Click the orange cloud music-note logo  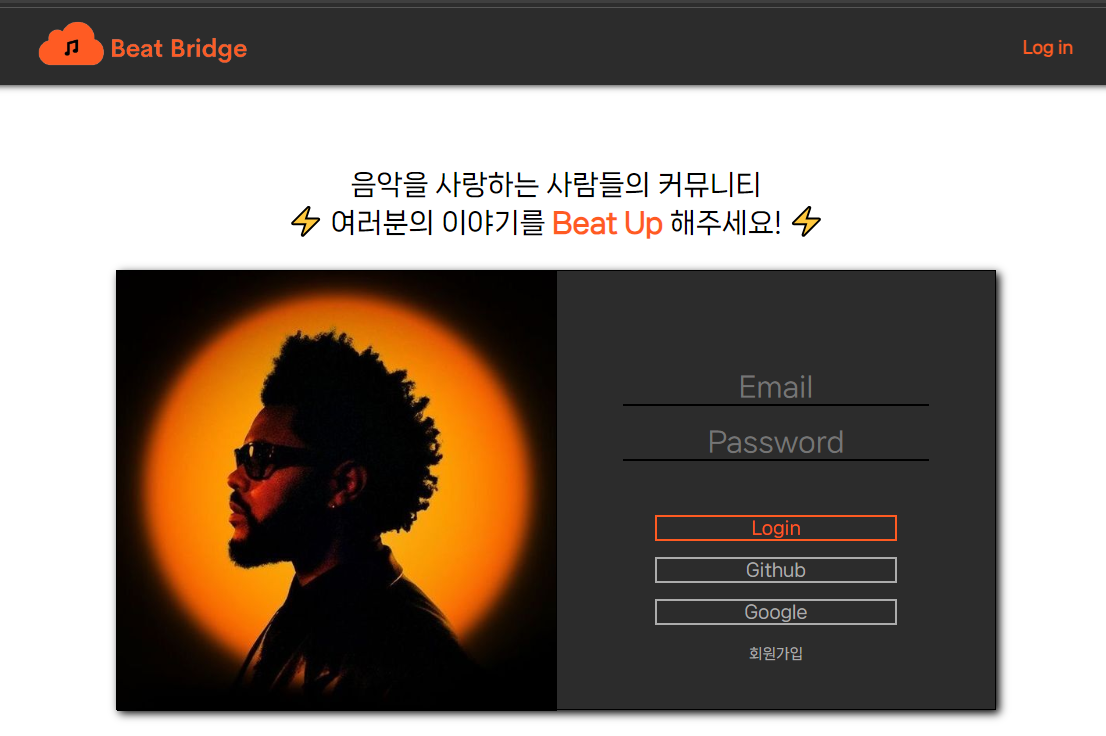click(71, 44)
